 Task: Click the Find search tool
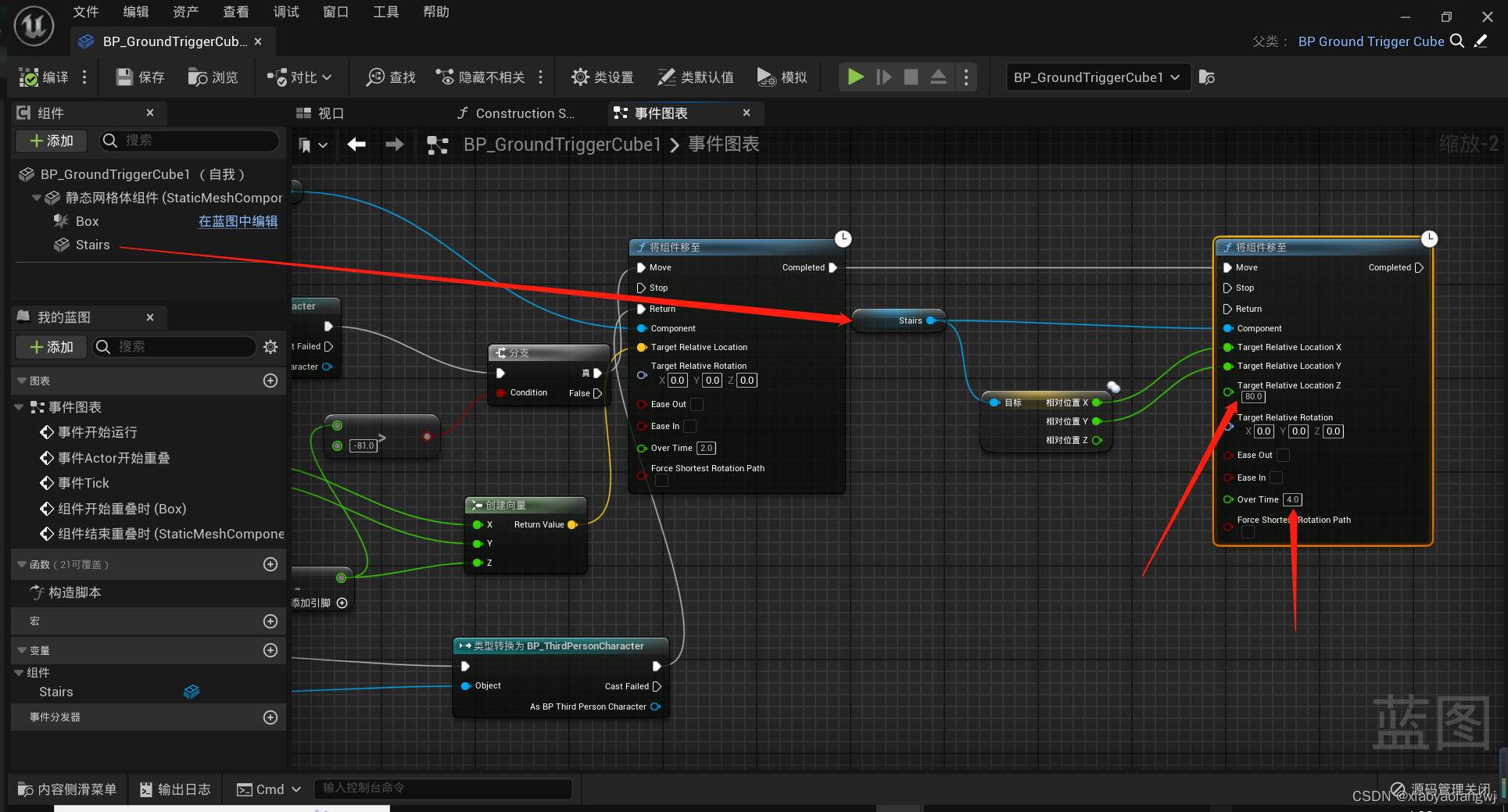coord(392,77)
